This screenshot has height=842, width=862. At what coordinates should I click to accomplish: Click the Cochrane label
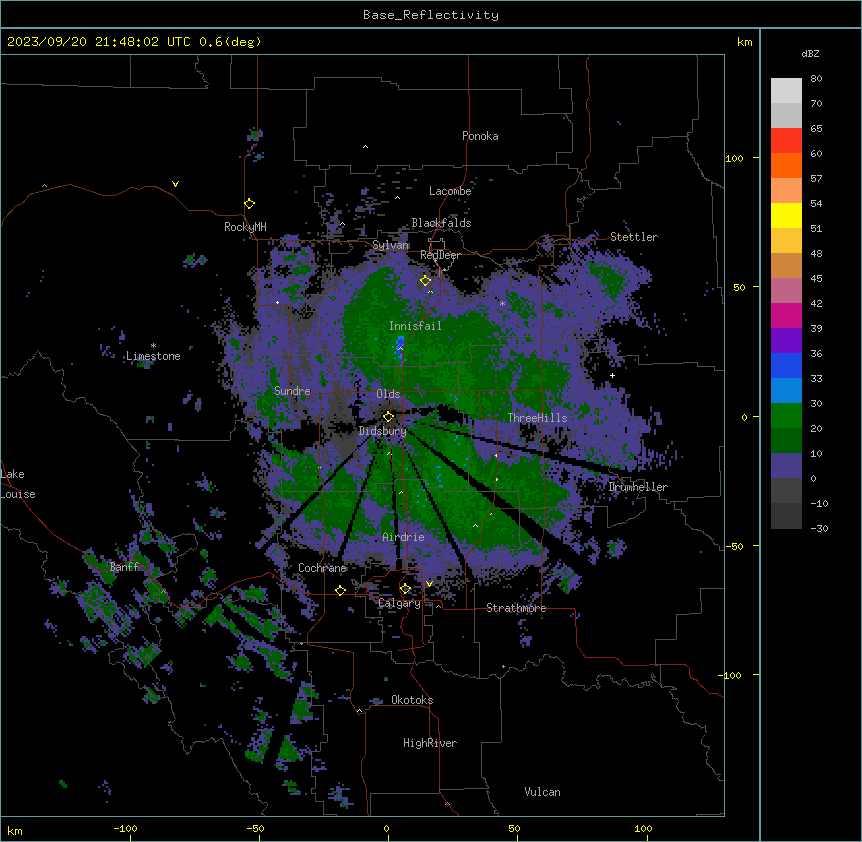pyautogui.click(x=322, y=568)
